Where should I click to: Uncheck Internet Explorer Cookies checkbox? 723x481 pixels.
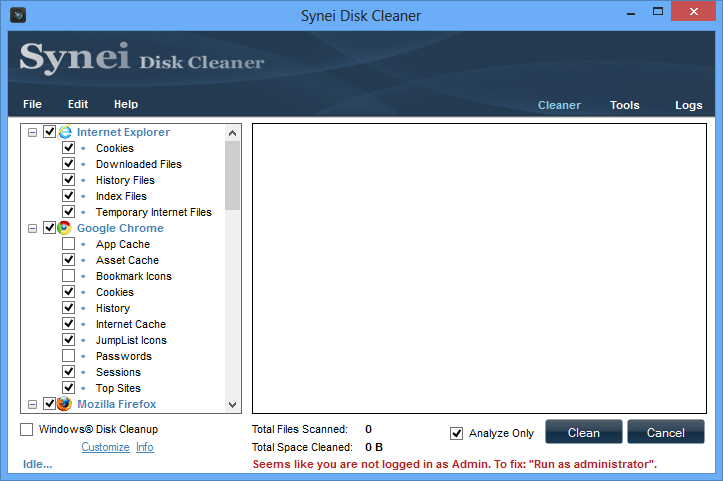[x=68, y=148]
